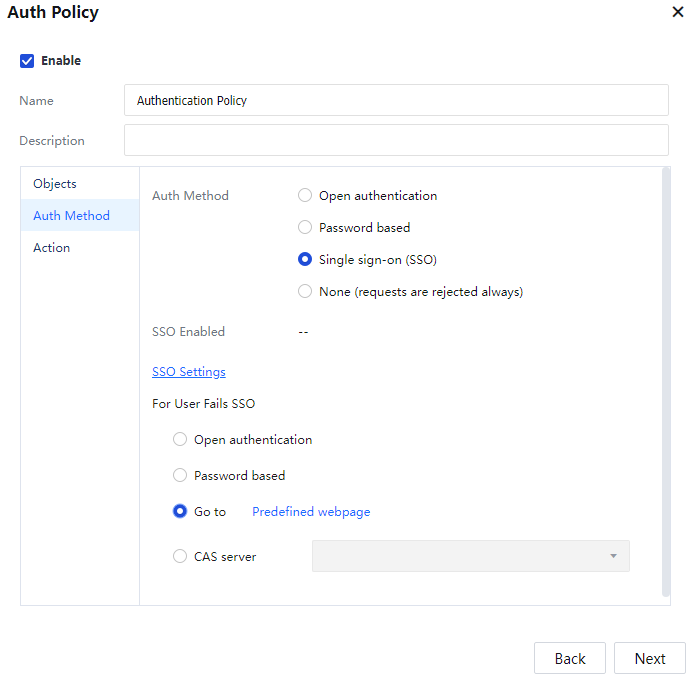Click the Description input field
696x683 pixels.
[396, 140]
